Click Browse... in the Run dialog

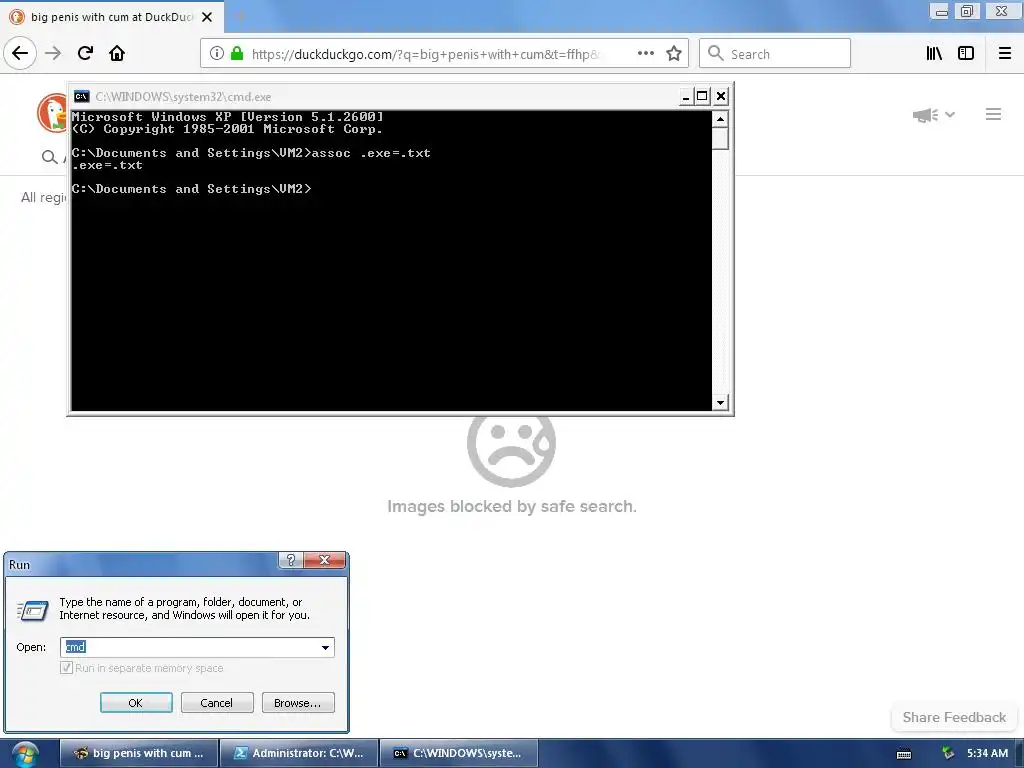pyautogui.click(x=298, y=703)
